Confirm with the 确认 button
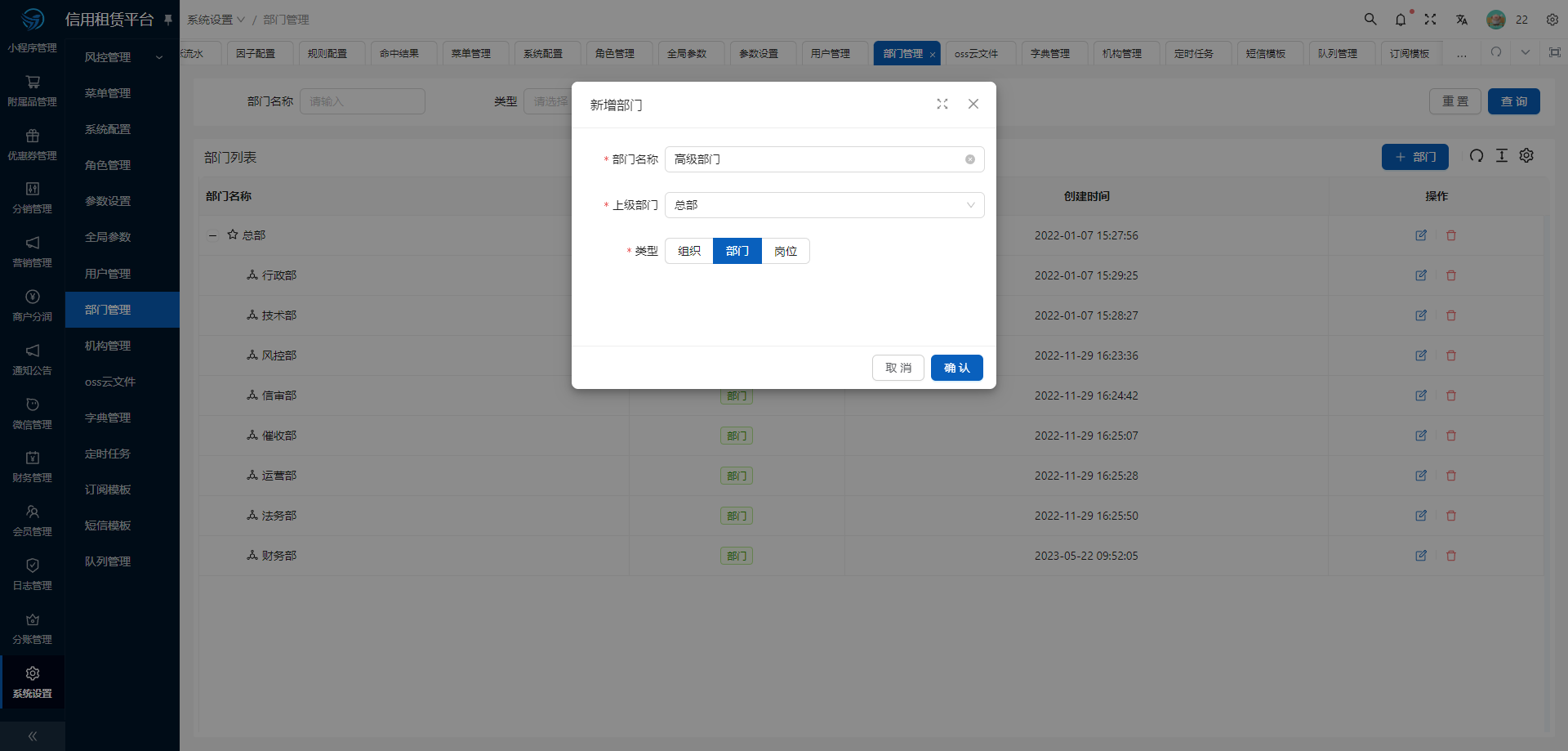 (x=957, y=368)
